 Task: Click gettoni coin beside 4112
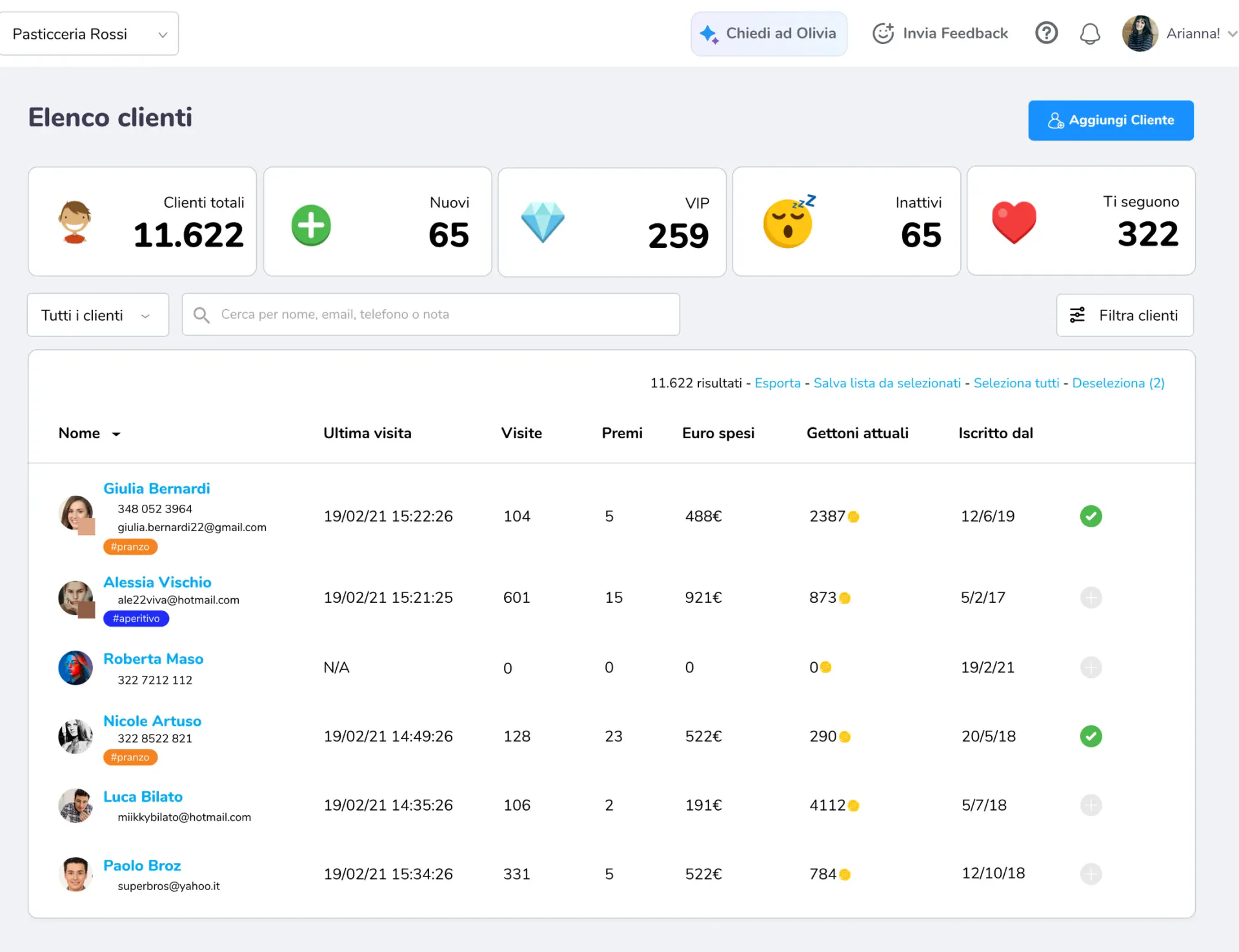(x=853, y=805)
